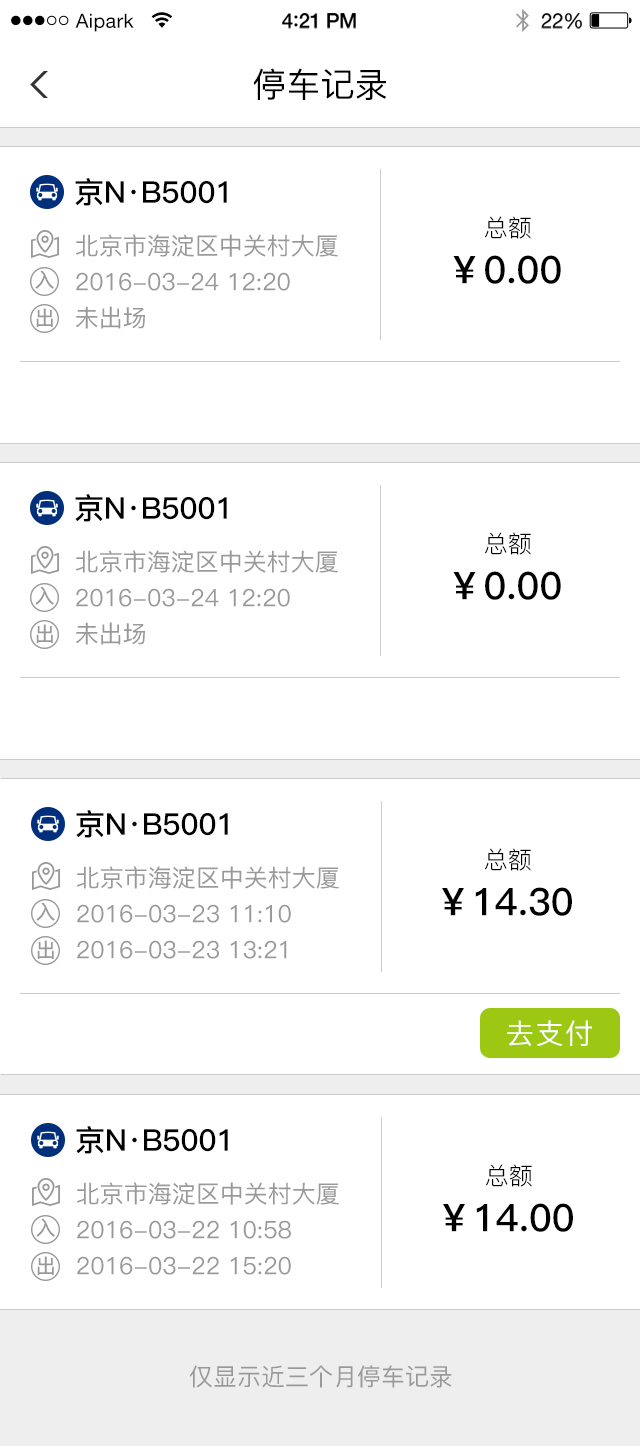Click the entry time (入) icon on first record
The image size is (640, 1446).
tap(44, 282)
